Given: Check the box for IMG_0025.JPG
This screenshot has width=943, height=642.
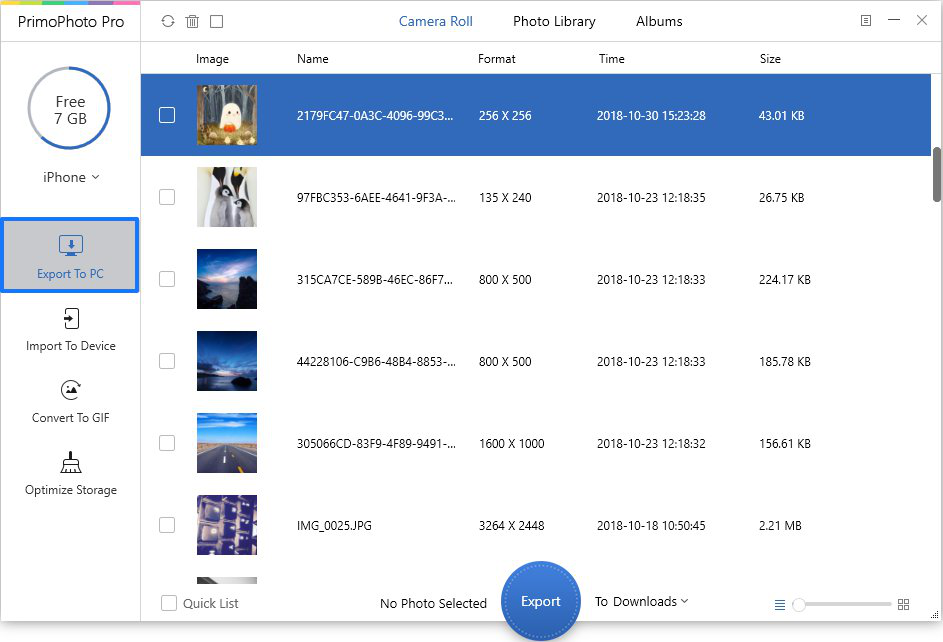Looking at the screenshot, I should tap(167, 525).
